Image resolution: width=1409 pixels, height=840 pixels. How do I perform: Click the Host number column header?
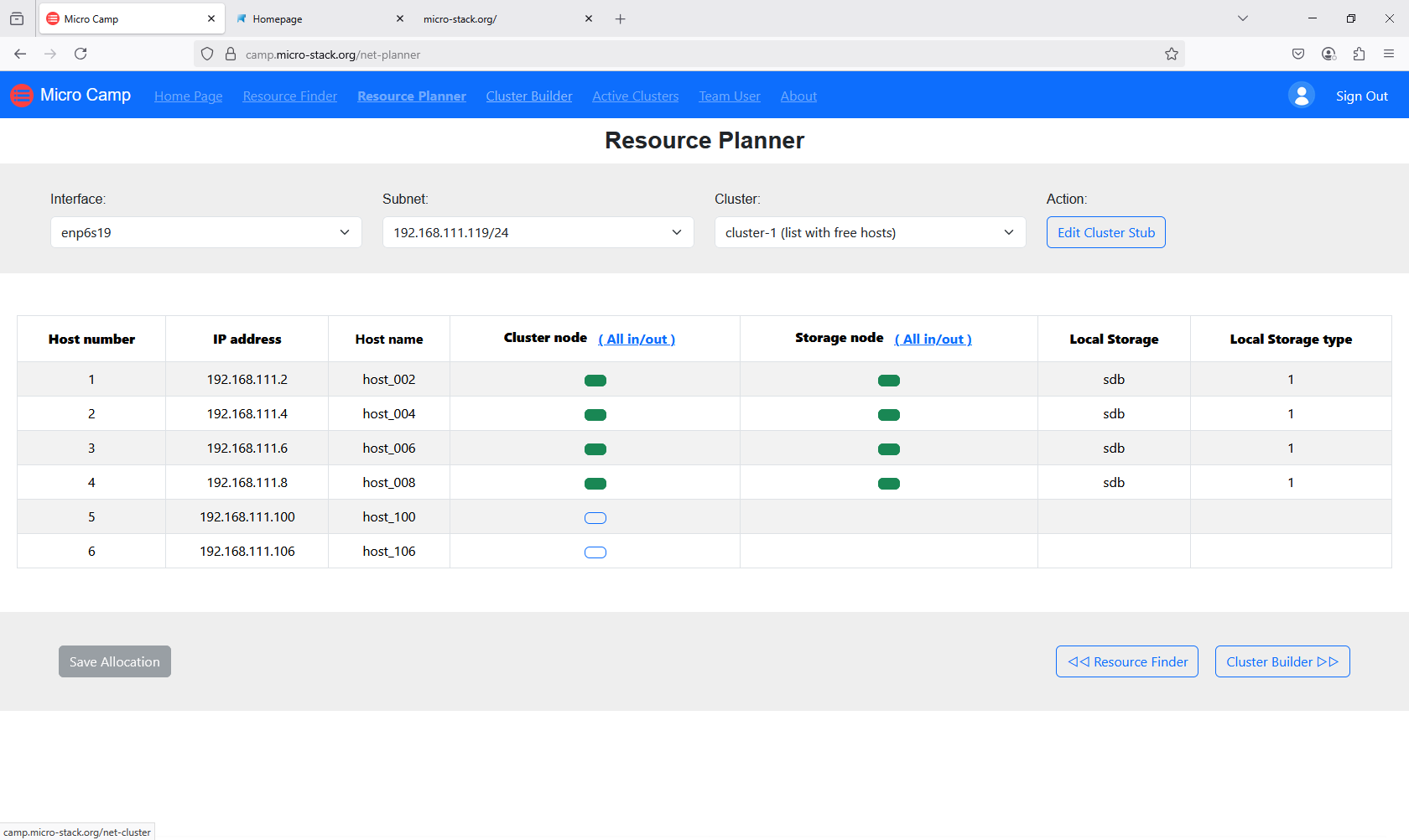pyautogui.click(x=91, y=340)
